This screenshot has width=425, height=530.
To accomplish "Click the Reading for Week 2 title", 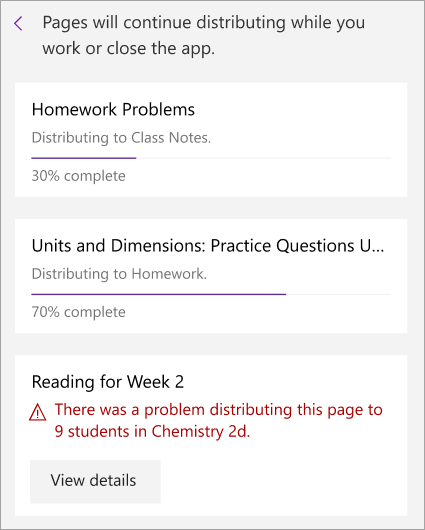I will 108,382.
